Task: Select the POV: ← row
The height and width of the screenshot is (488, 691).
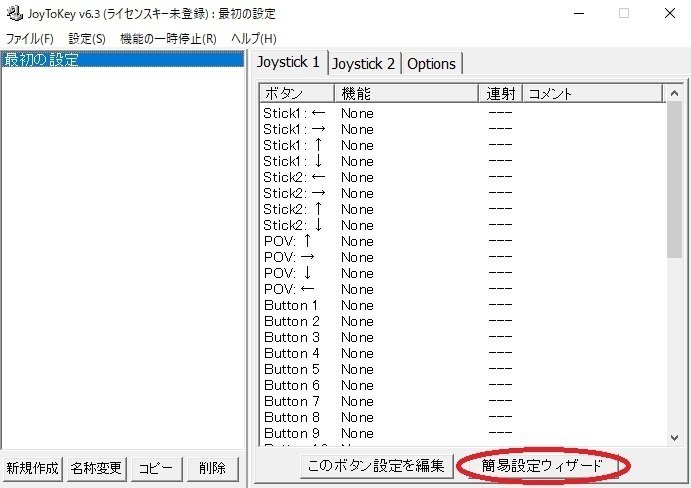Action: pyautogui.click(x=462, y=289)
